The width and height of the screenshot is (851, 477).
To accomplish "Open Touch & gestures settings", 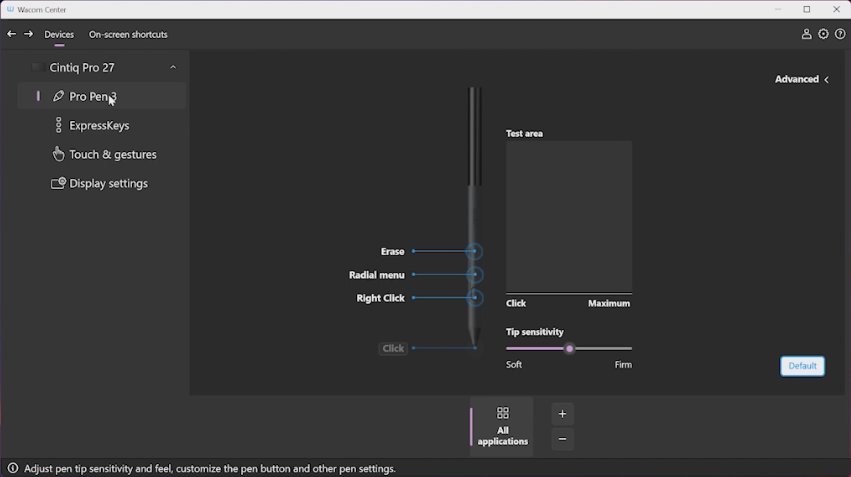I will [x=113, y=154].
